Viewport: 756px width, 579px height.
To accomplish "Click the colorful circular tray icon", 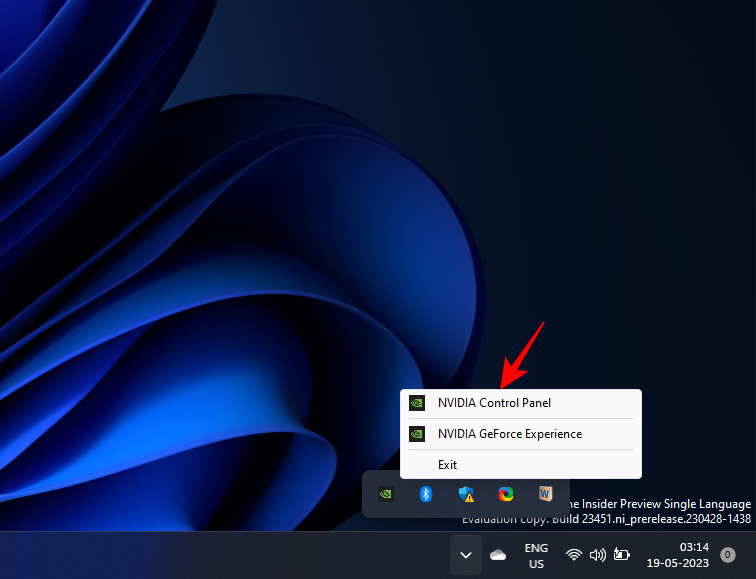I will click(x=506, y=494).
